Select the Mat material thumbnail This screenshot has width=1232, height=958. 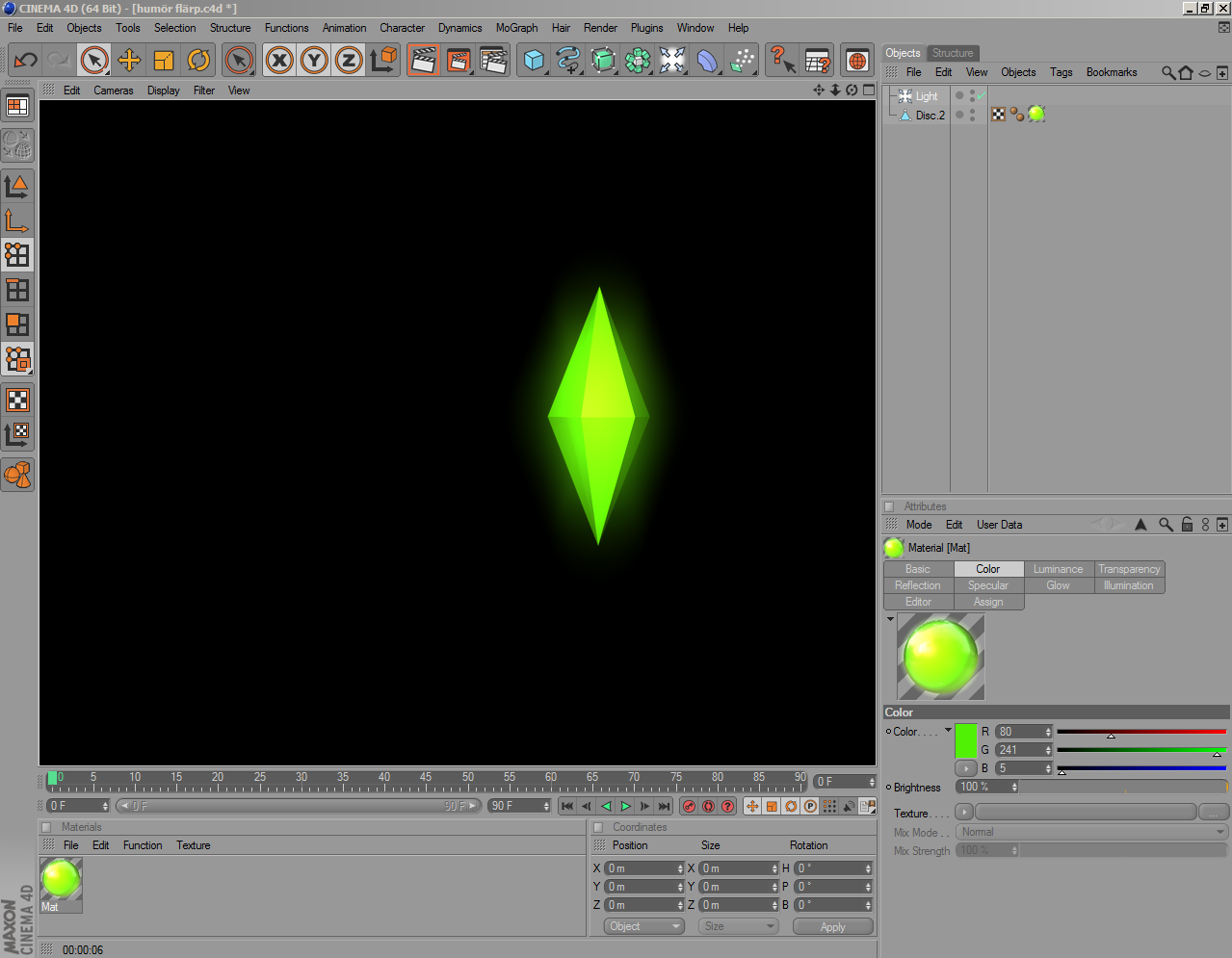click(61, 885)
